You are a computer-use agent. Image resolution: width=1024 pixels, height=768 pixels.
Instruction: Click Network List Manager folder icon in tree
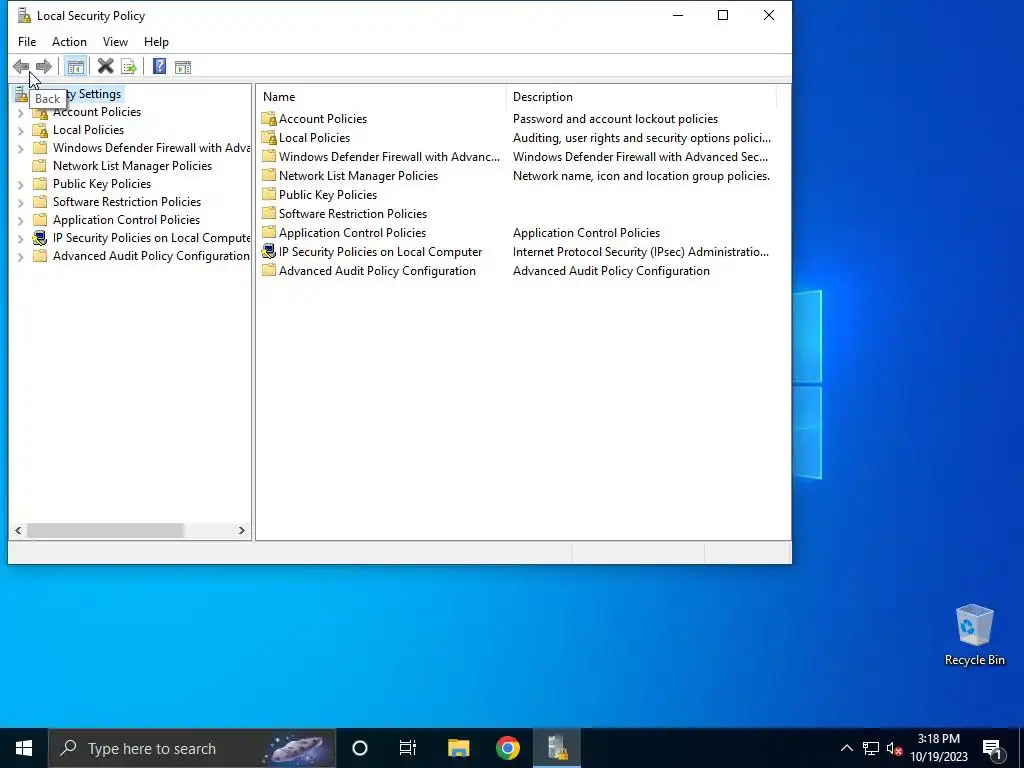click(x=40, y=166)
